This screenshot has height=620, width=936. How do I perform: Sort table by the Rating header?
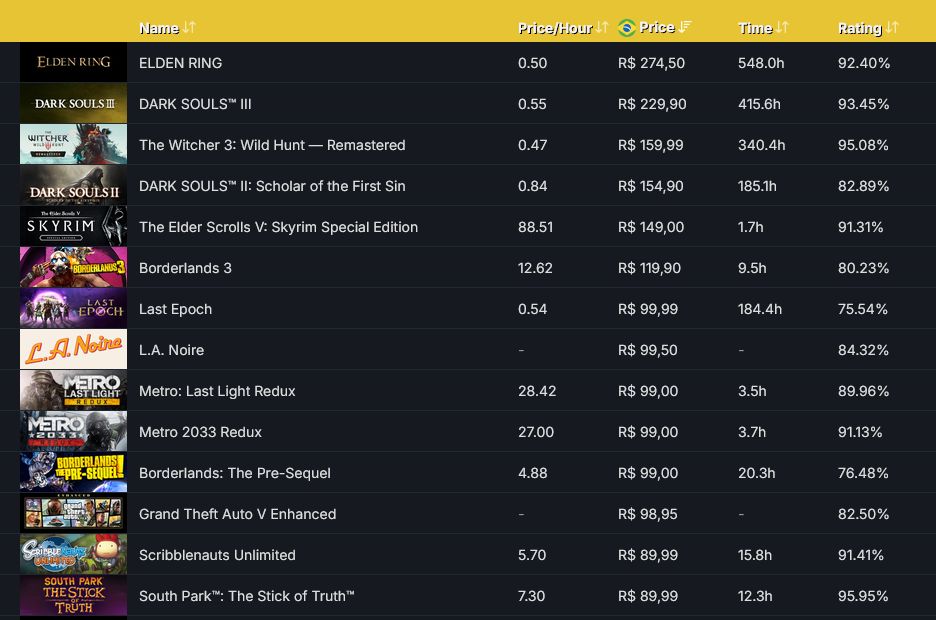[860, 28]
